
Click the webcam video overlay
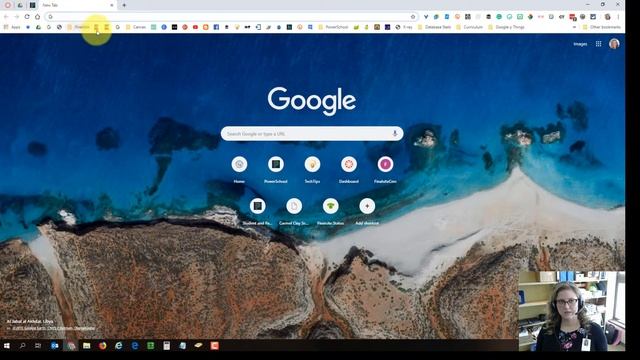click(x=572, y=311)
